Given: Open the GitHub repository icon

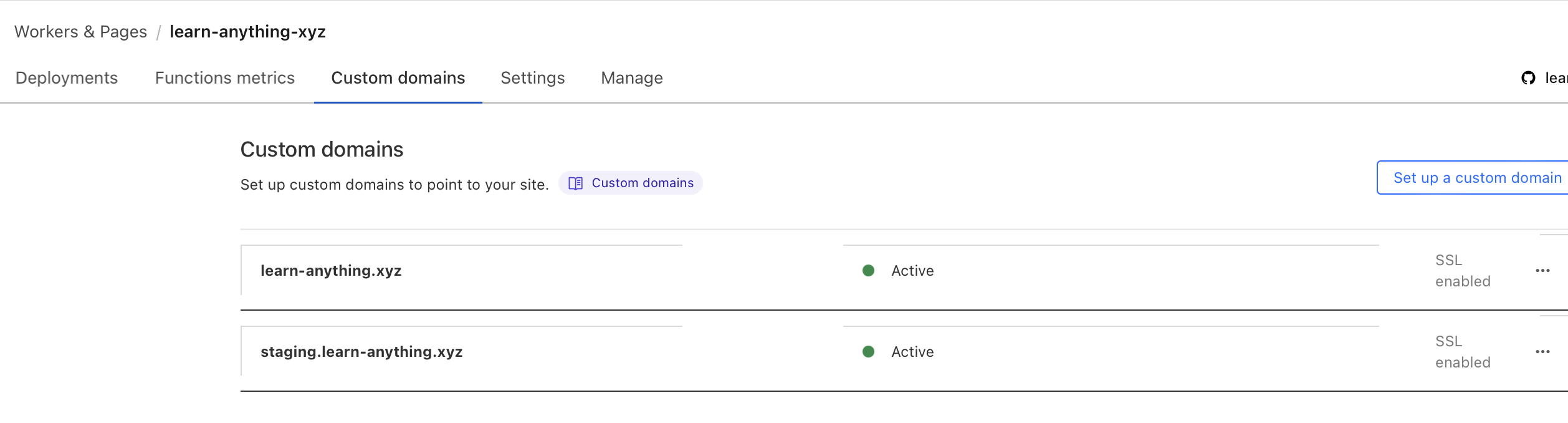Looking at the screenshot, I should pos(1528,78).
